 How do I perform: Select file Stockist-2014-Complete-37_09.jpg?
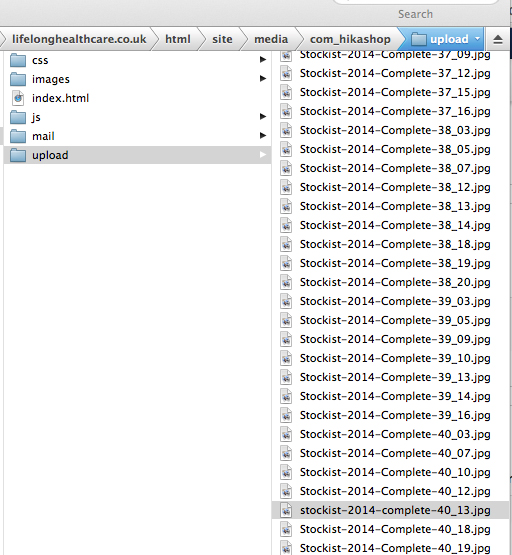pos(395,56)
